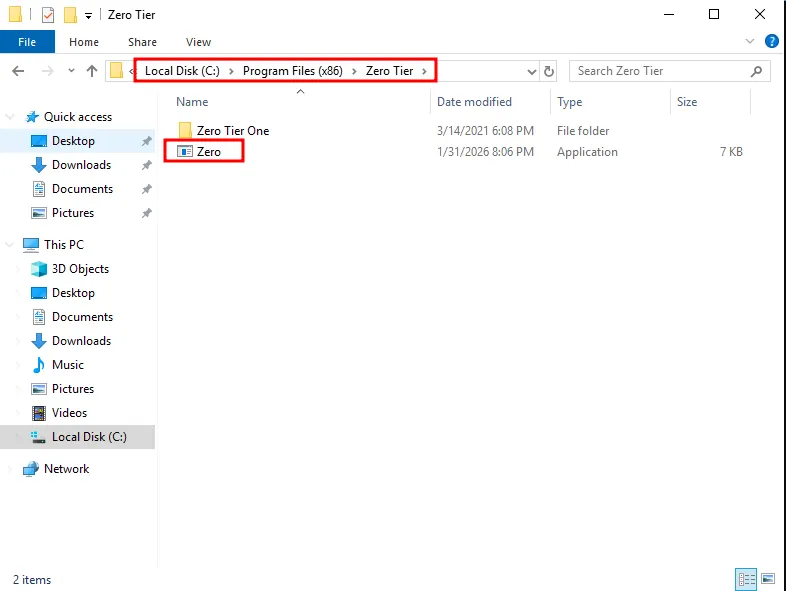Screen dimensions: 786x591
Task: Open the Share ribbon tab
Action: pos(142,42)
